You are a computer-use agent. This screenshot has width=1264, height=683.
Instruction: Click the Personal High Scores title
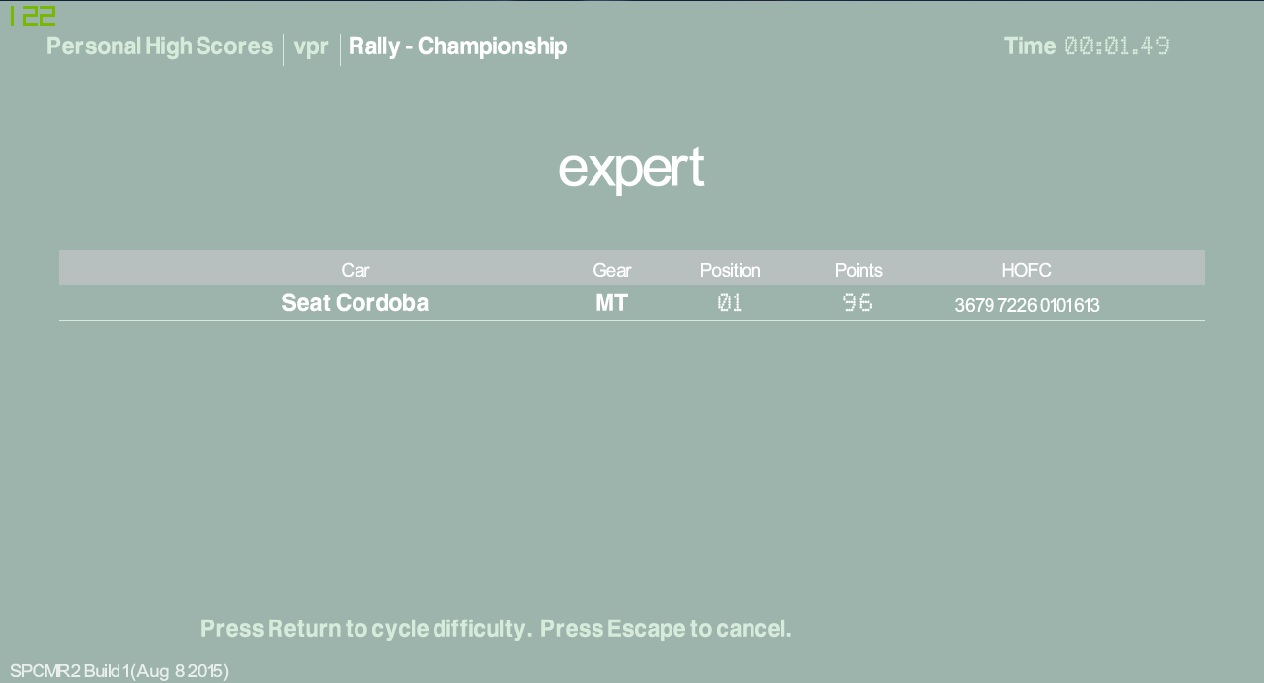(159, 46)
